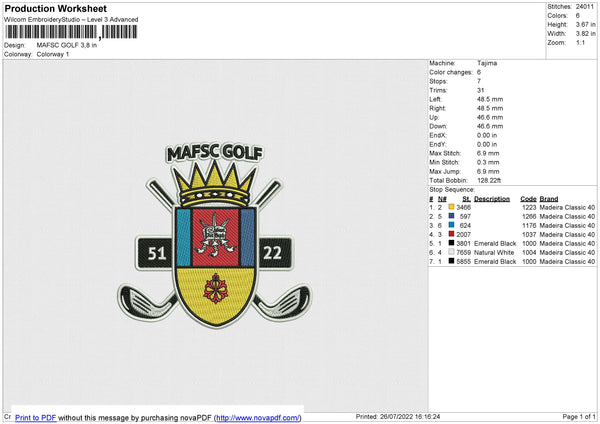Click the Max Stitch value 6.9 mm
600x424 pixels.
(x=488, y=153)
